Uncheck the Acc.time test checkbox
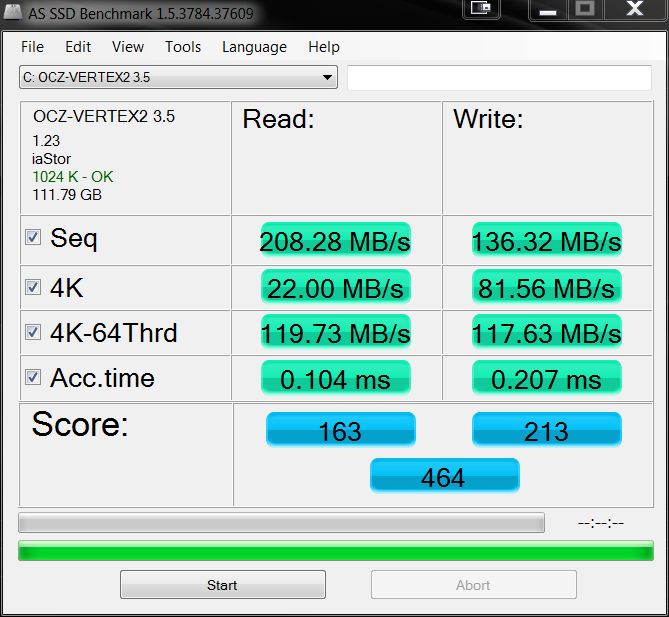The width and height of the screenshot is (669, 617). click(x=33, y=377)
